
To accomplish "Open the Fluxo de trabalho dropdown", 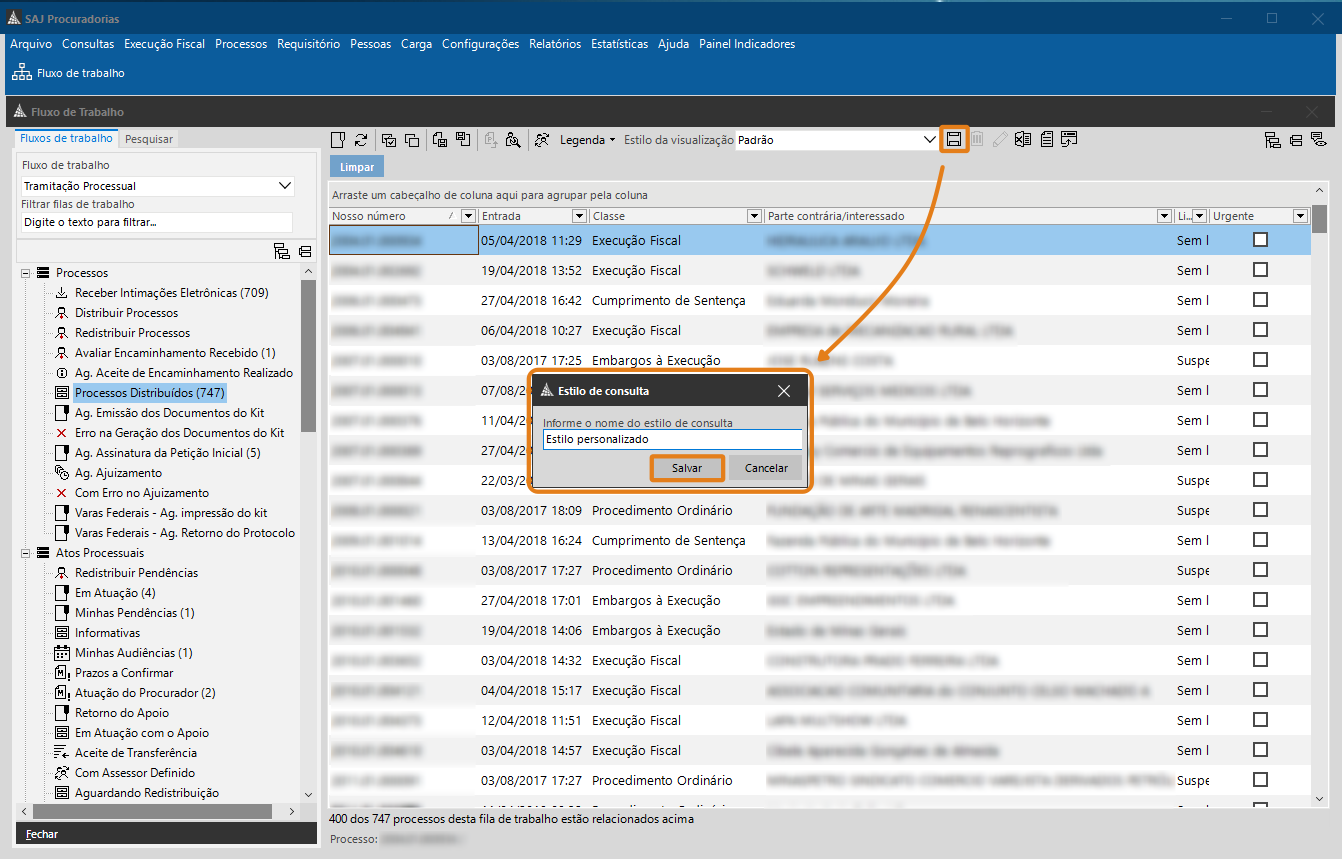I will pyautogui.click(x=285, y=185).
